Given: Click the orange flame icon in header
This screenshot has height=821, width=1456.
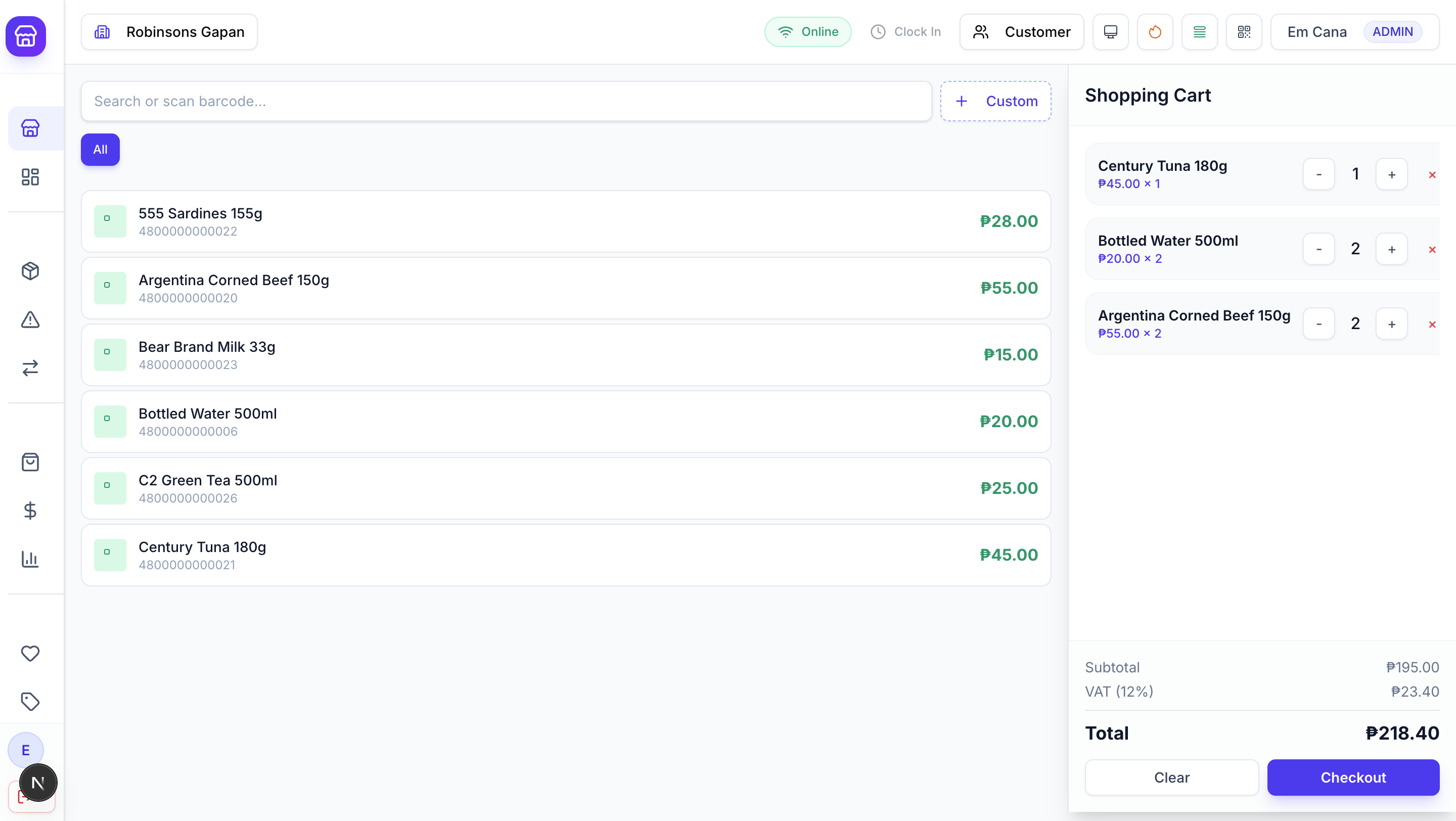Looking at the screenshot, I should coord(1155,32).
